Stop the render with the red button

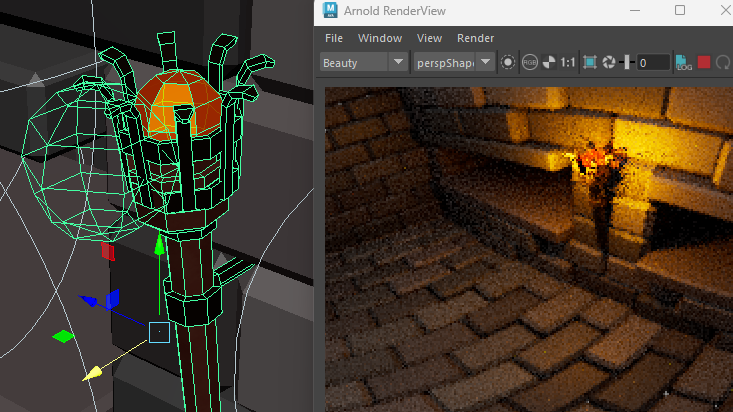point(704,62)
